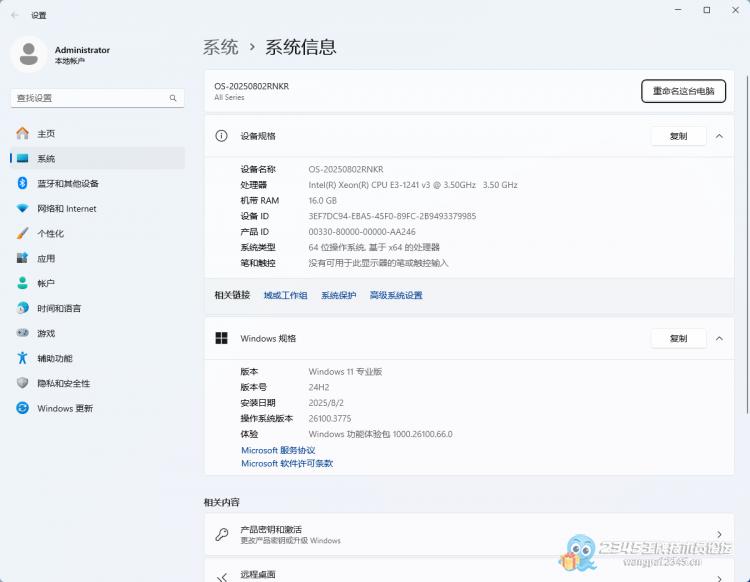The image size is (750, 582).
Task: Collapse the Windows 规格 section chevron
Action: coord(719,339)
